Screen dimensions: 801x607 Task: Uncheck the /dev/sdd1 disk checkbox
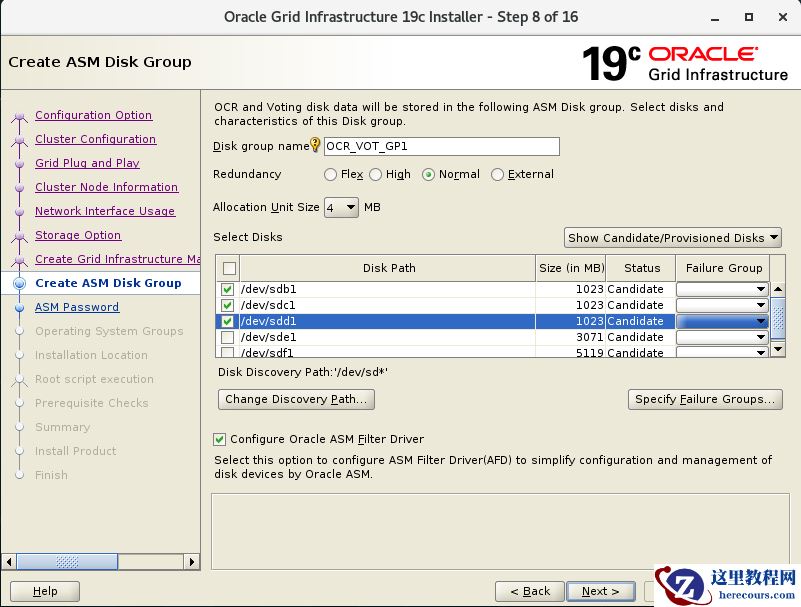coord(227,321)
